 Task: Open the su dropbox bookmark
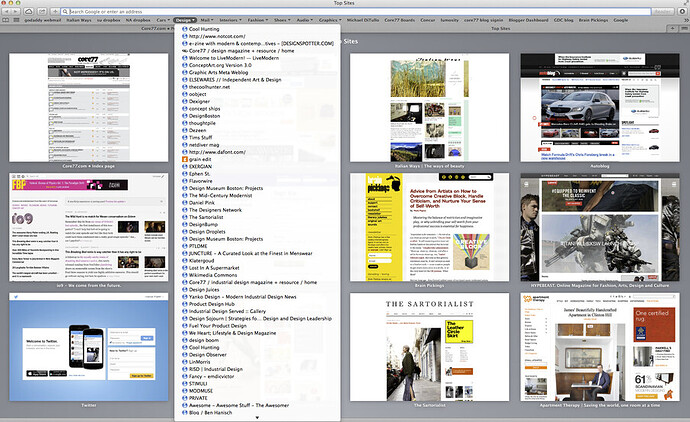(108, 20)
